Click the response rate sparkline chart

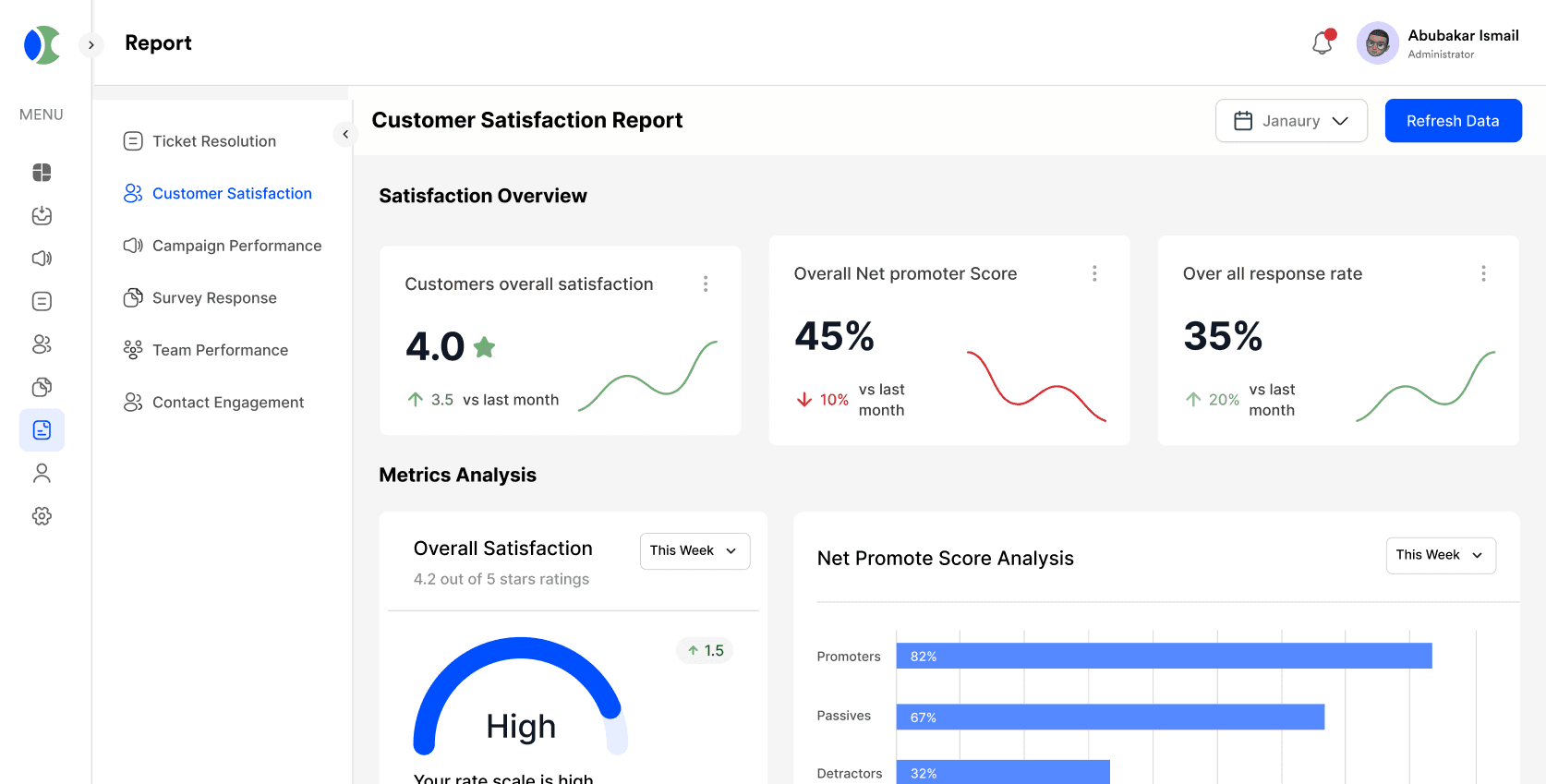(1426, 386)
